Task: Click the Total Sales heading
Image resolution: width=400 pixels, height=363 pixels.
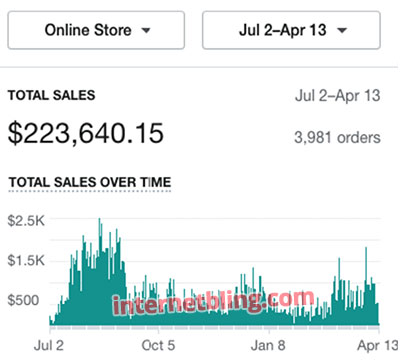Action: 52,96
